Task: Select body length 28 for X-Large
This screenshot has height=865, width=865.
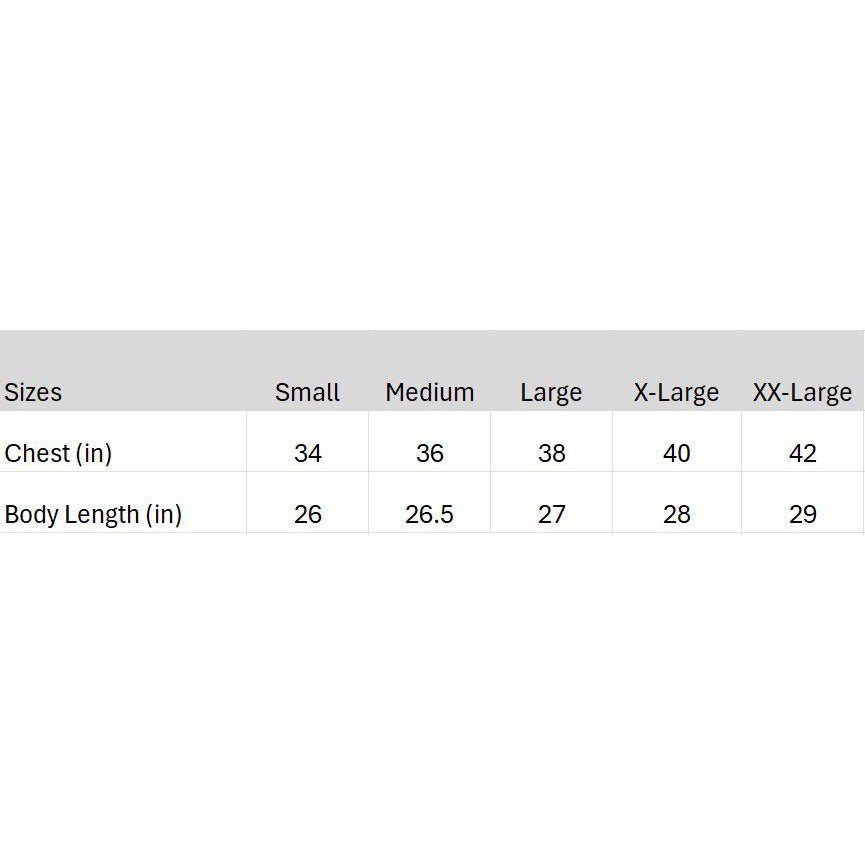Action: coord(677,514)
